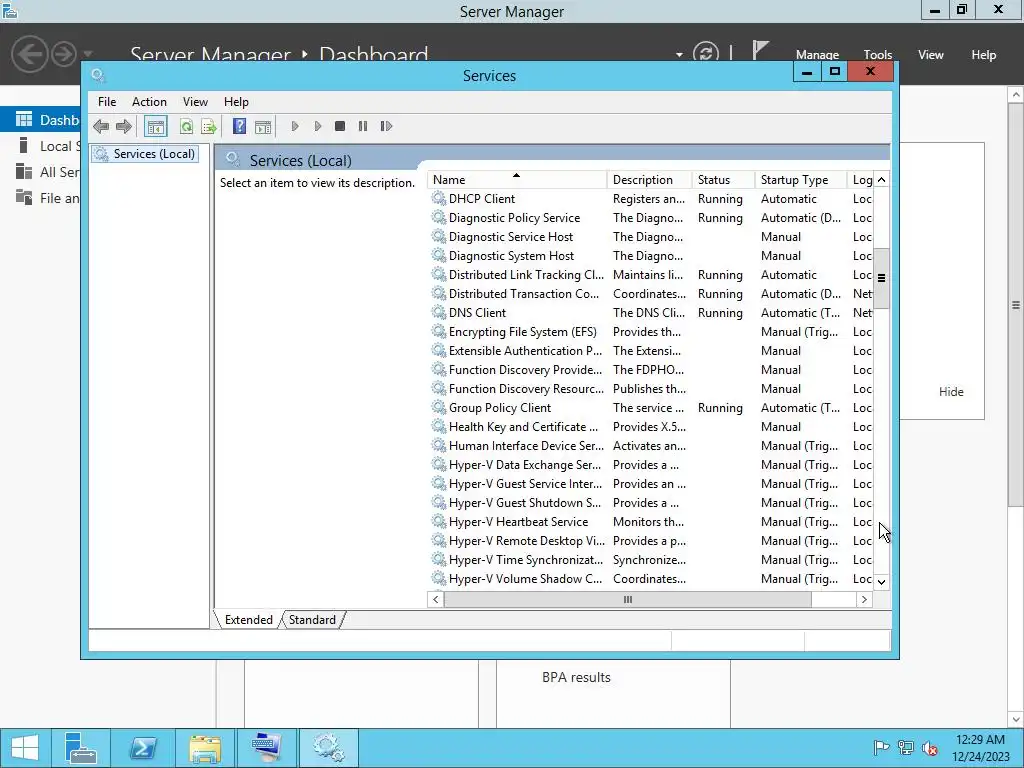Open the Tools menu in Server Manager
The height and width of the screenshot is (768, 1024).
pyautogui.click(x=878, y=55)
